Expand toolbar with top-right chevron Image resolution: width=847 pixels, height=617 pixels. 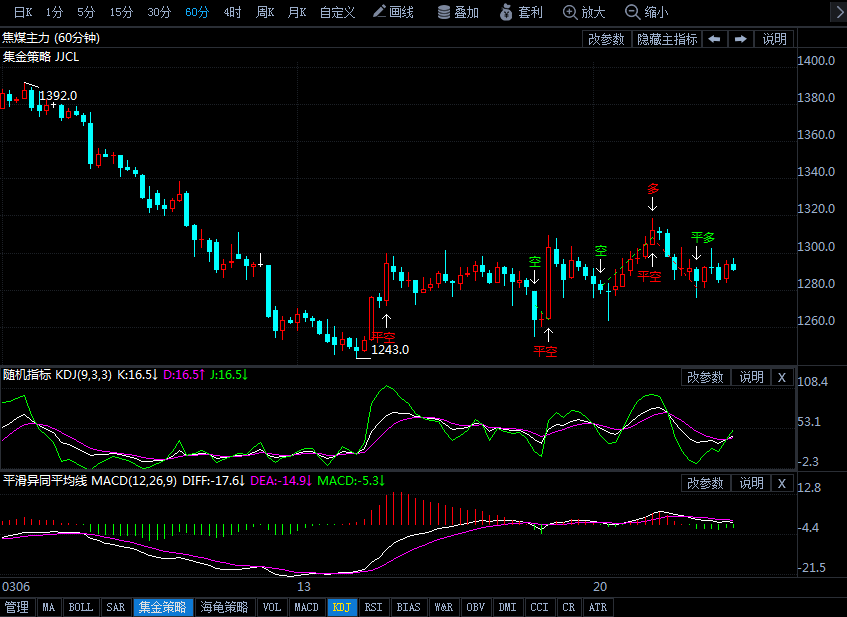(838, 12)
